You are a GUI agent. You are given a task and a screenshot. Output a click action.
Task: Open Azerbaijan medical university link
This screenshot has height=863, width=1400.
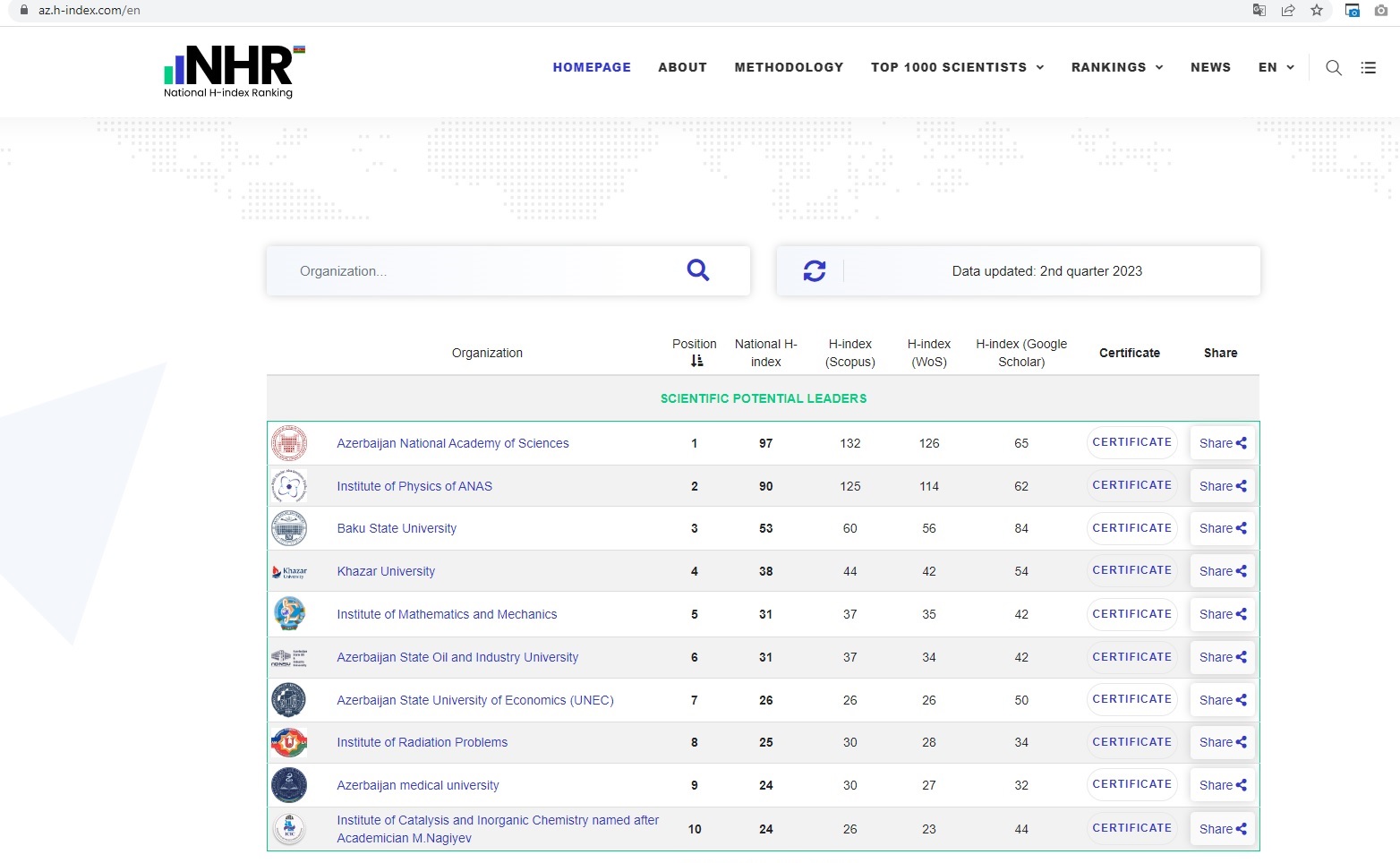[x=418, y=785]
